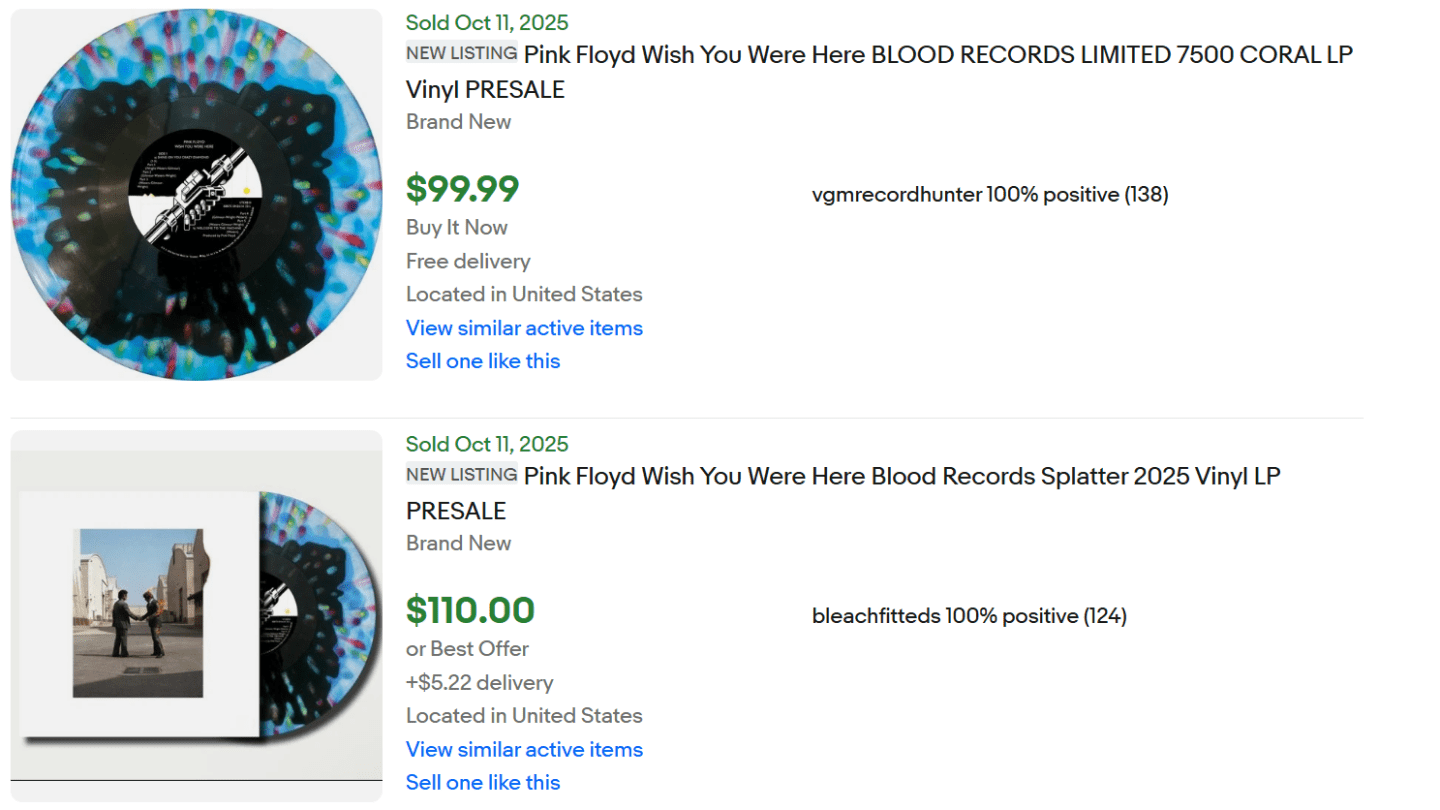Click NEW LISTING badge on the CORAL LP listing
Image resolution: width=1440 pixels, height=810 pixels.
(x=462, y=54)
